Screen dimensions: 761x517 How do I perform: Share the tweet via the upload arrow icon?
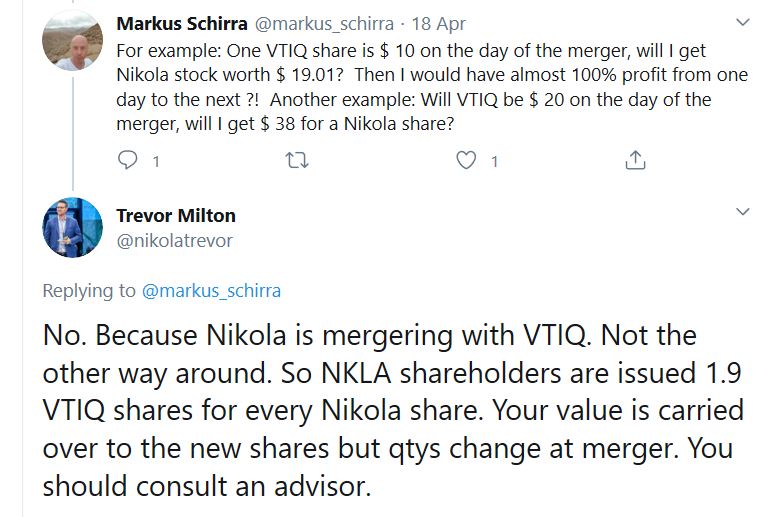(x=634, y=160)
